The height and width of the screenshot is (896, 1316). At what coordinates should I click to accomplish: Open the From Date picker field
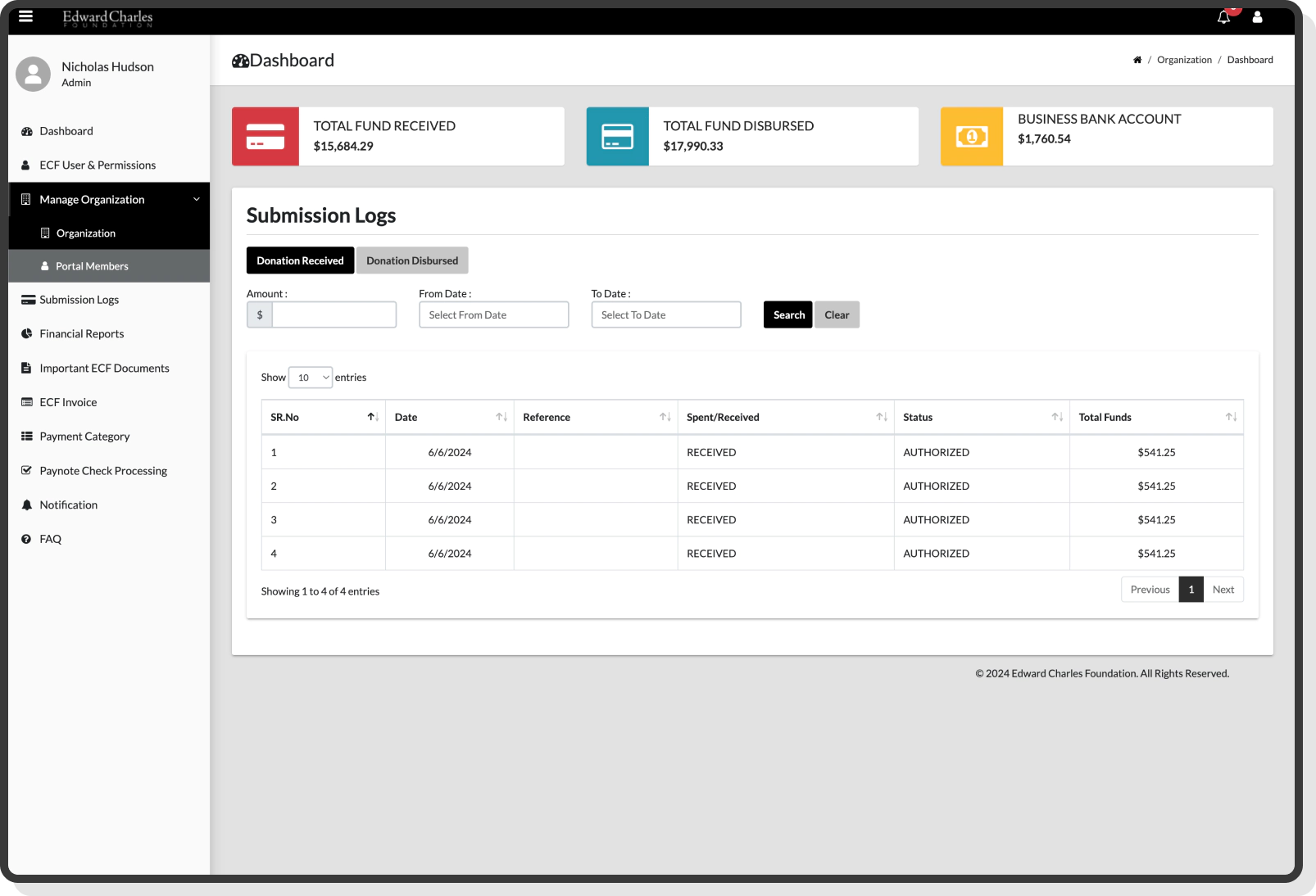point(493,315)
